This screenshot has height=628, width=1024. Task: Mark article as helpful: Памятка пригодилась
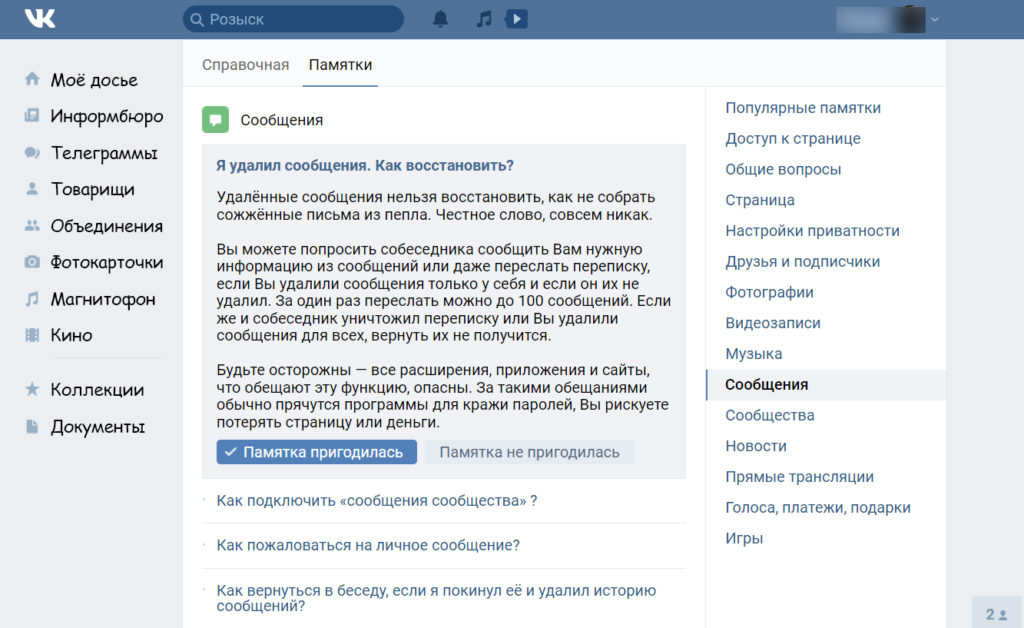tap(316, 452)
